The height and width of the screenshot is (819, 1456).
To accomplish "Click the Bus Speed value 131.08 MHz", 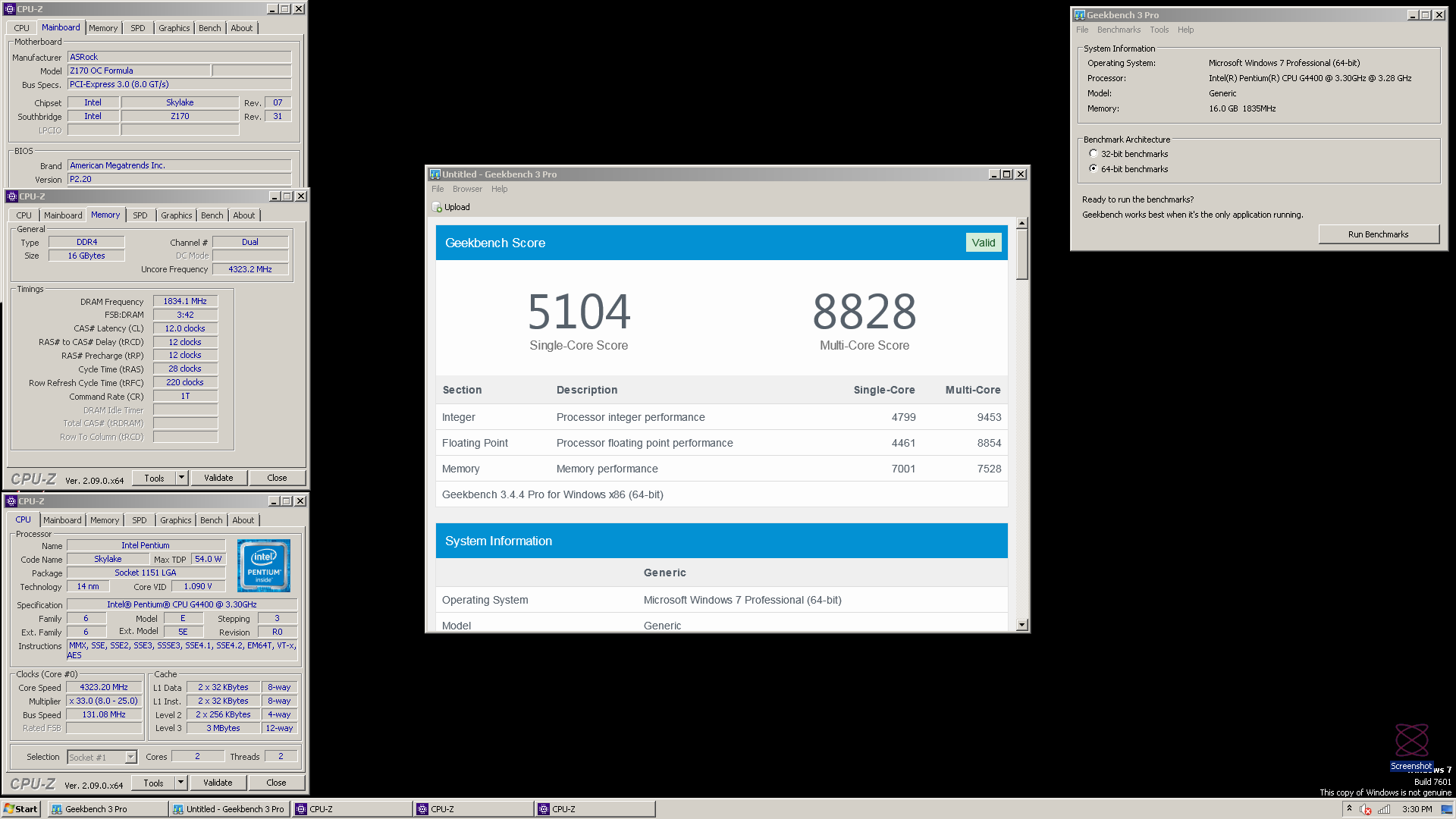I will point(104,714).
